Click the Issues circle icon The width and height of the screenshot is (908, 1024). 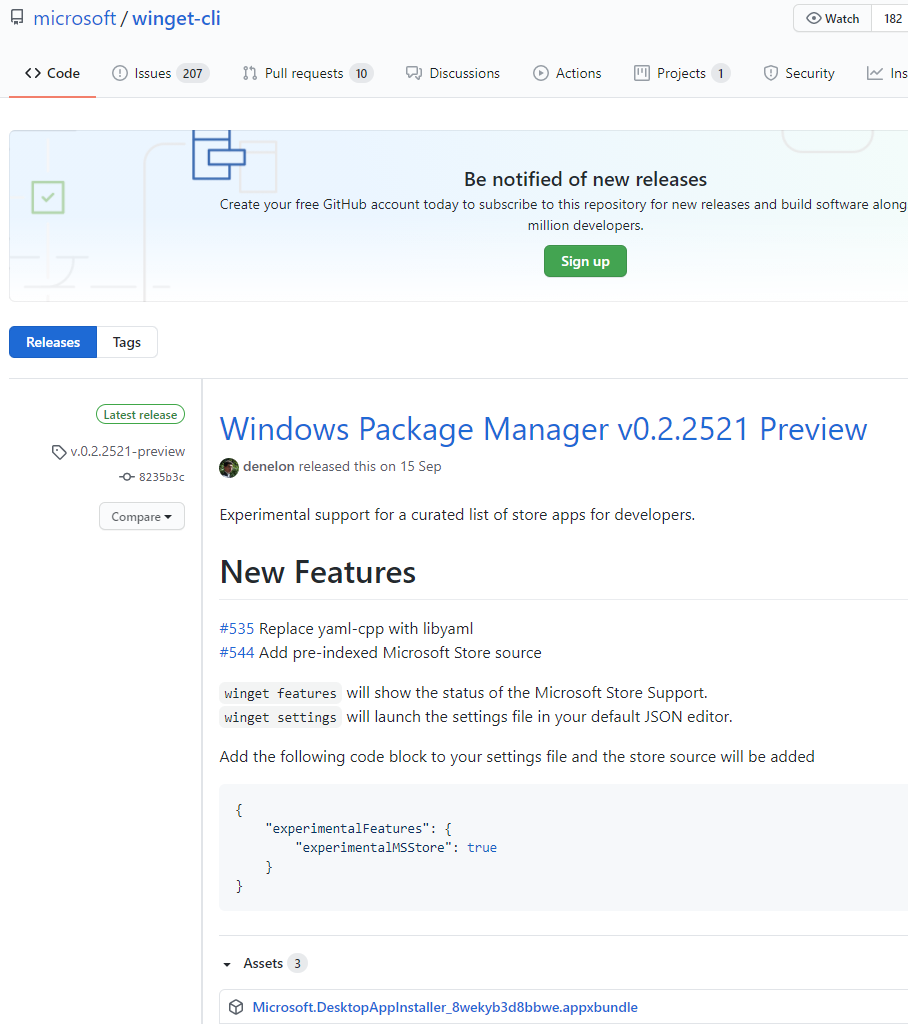point(120,73)
